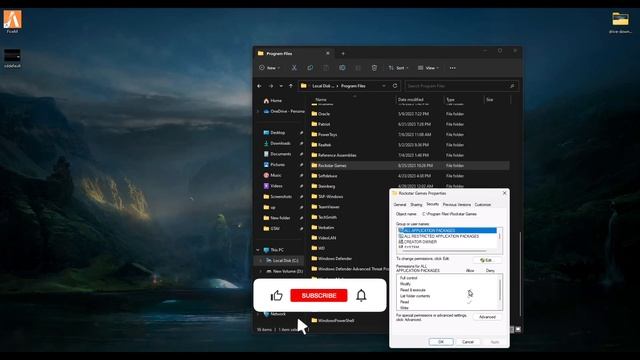Expand the OneDrive tree node
The image size is (640, 360).
click(258, 111)
